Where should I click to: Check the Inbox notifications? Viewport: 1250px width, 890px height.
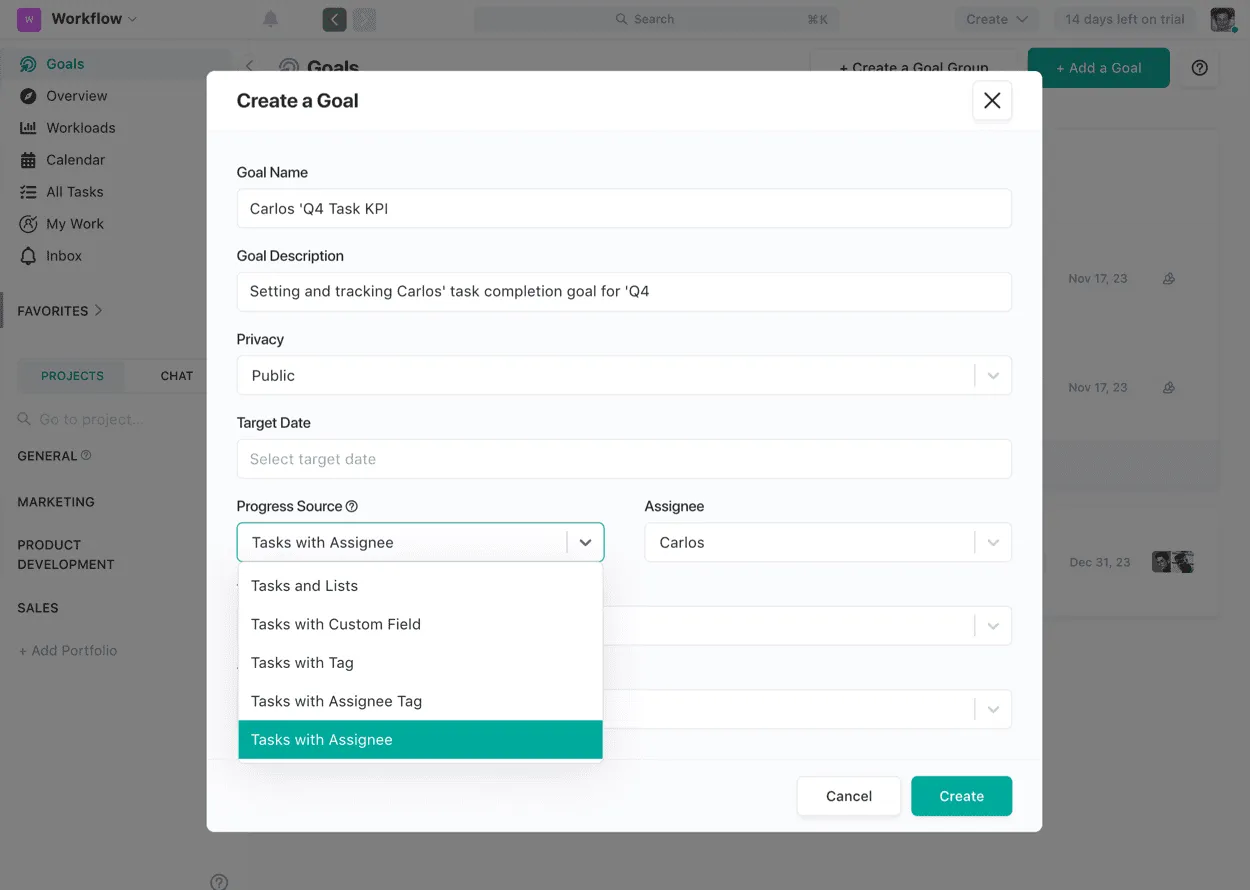click(x=63, y=255)
